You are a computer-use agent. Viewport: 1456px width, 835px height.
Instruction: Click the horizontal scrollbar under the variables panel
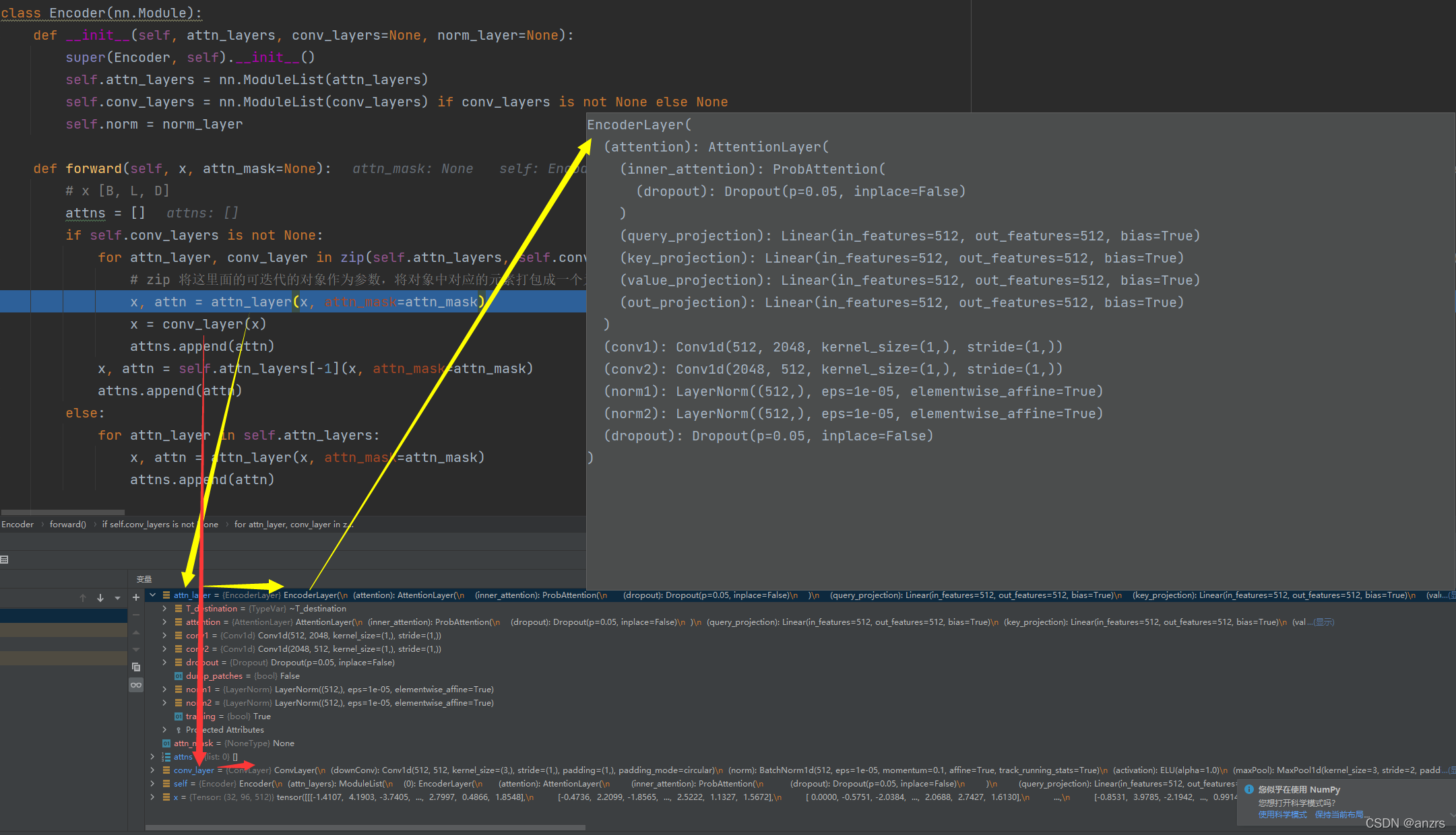point(364,828)
